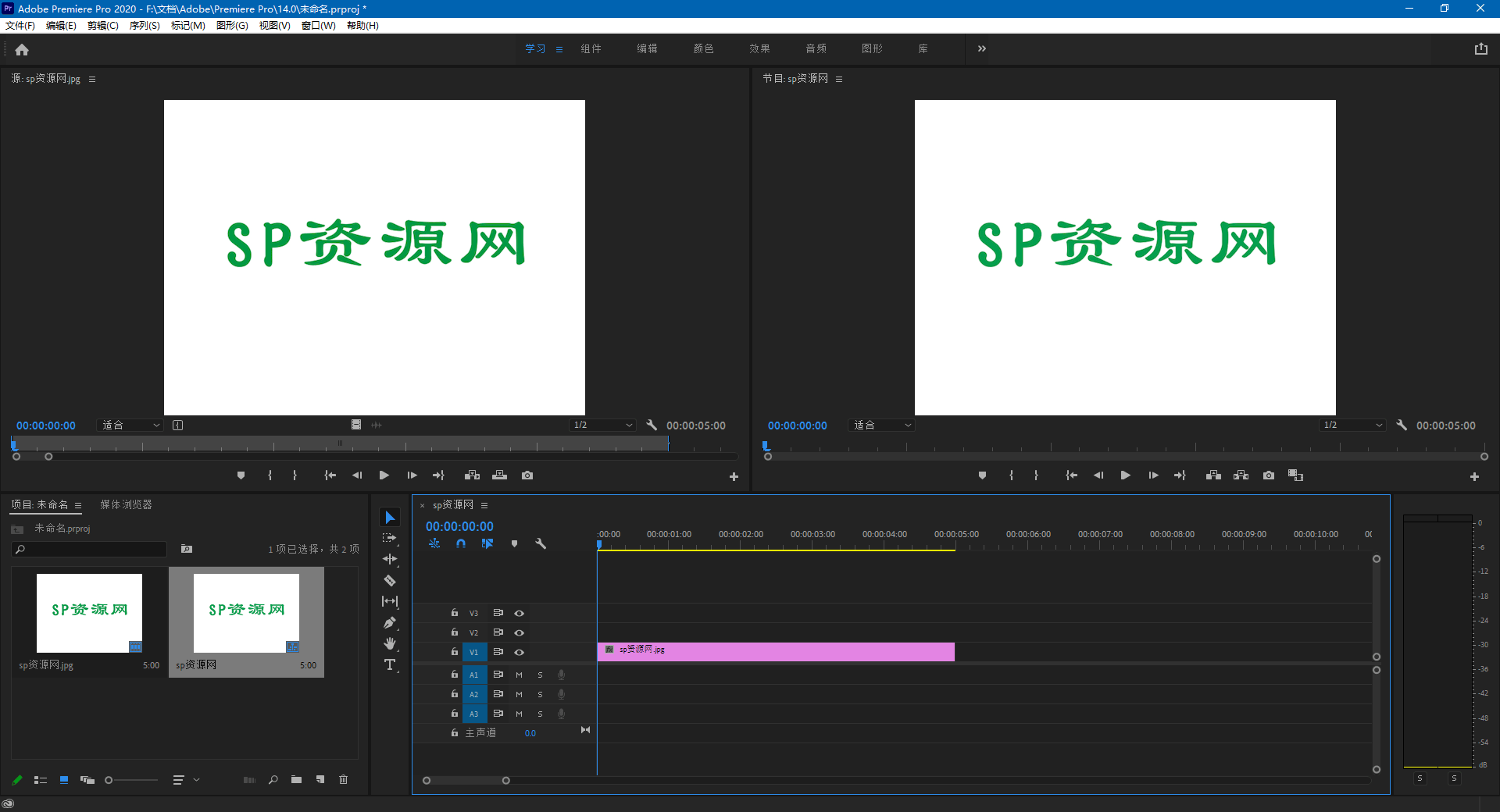The height and width of the screenshot is (812, 1500).
Task: Switch Project panel to icon view
Action: click(x=64, y=780)
